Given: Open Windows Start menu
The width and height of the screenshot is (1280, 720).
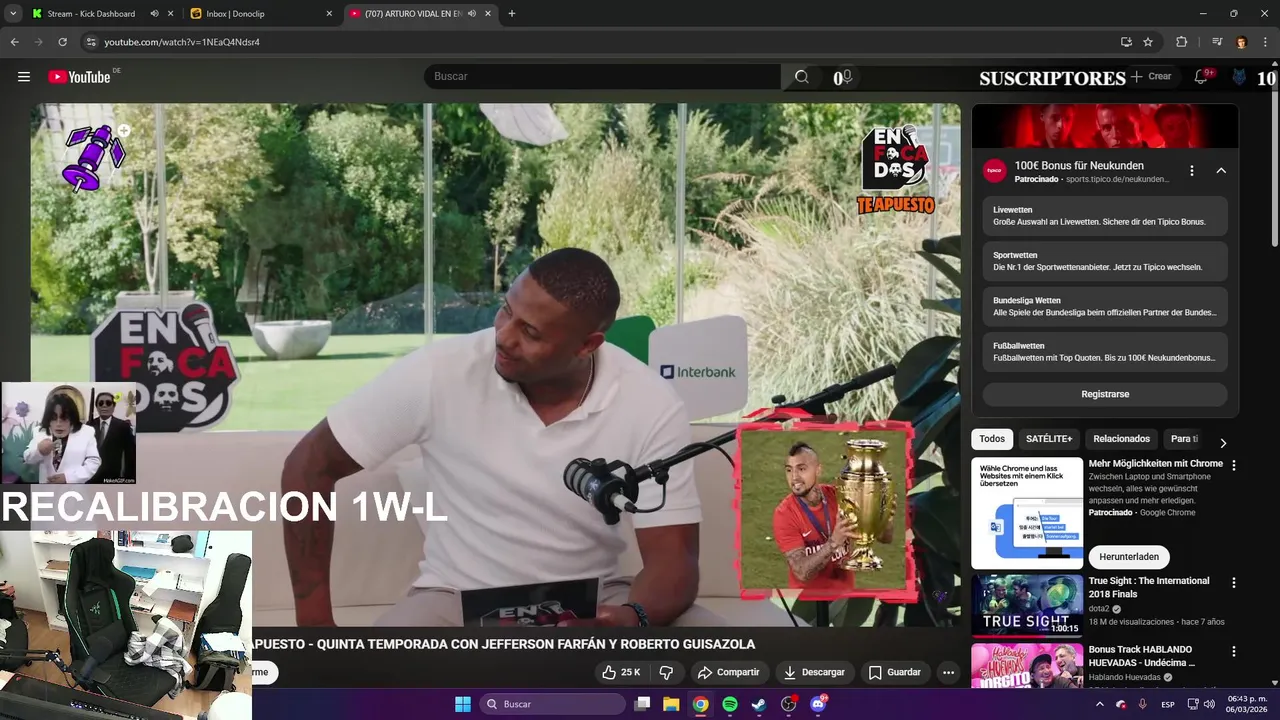Looking at the screenshot, I should pos(463,704).
